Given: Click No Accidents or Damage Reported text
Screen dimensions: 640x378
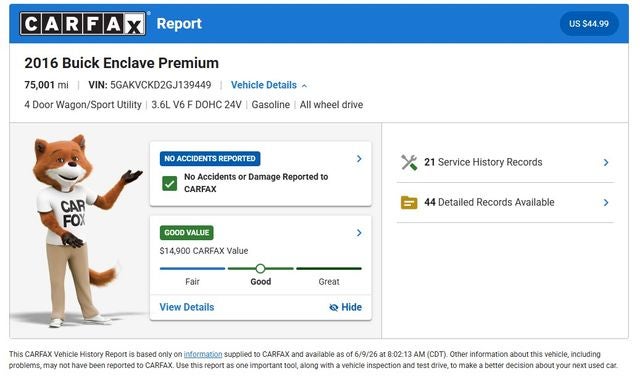Looking at the screenshot, I should click(256, 183).
